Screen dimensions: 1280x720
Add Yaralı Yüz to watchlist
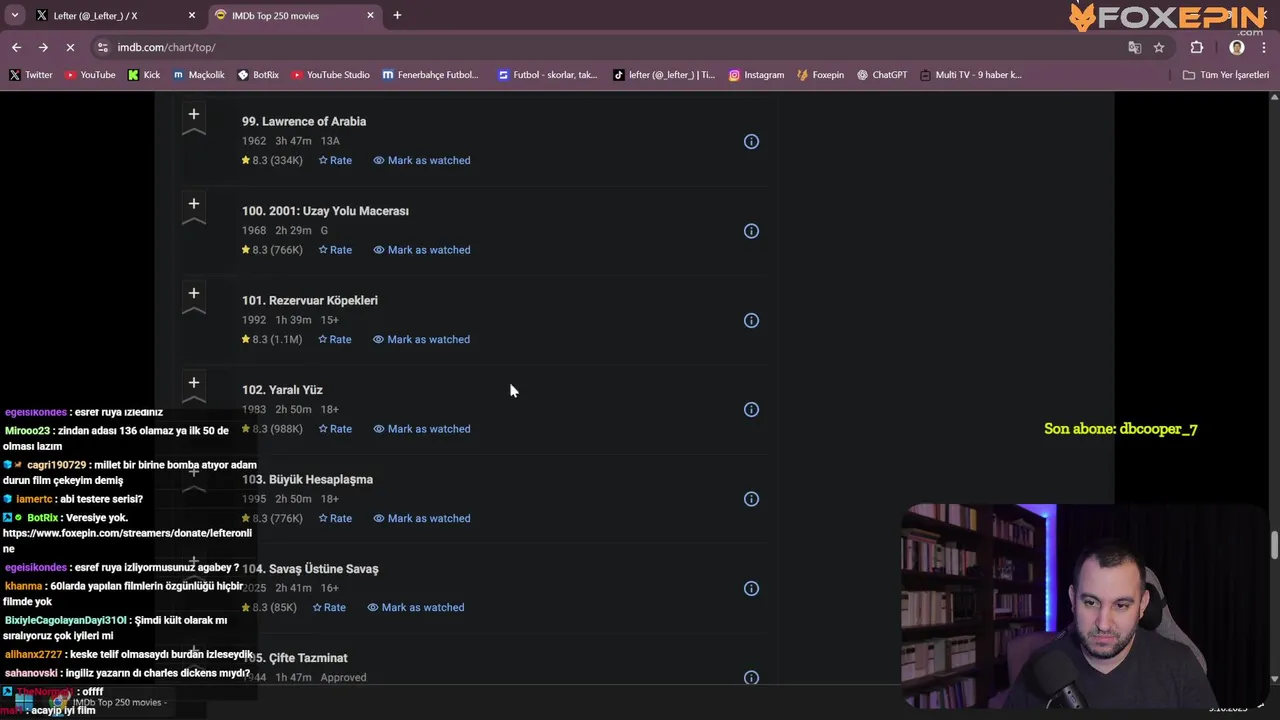pyautogui.click(x=194, y=385)
